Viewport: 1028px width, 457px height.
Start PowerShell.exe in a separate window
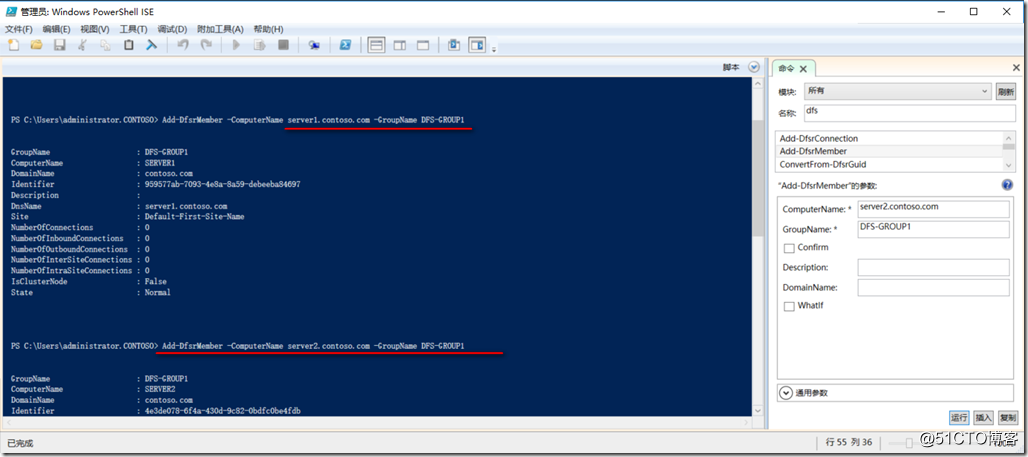345,45
